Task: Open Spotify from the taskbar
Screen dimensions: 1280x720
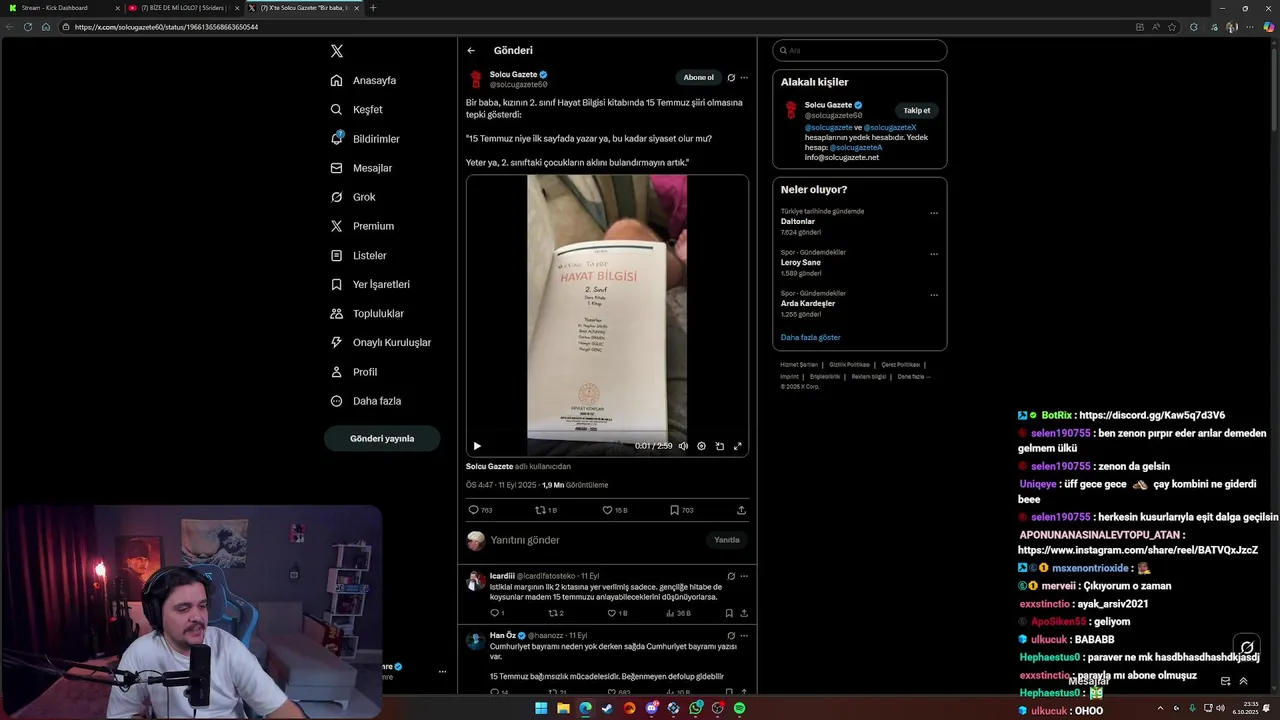Action: click(739, 708)
